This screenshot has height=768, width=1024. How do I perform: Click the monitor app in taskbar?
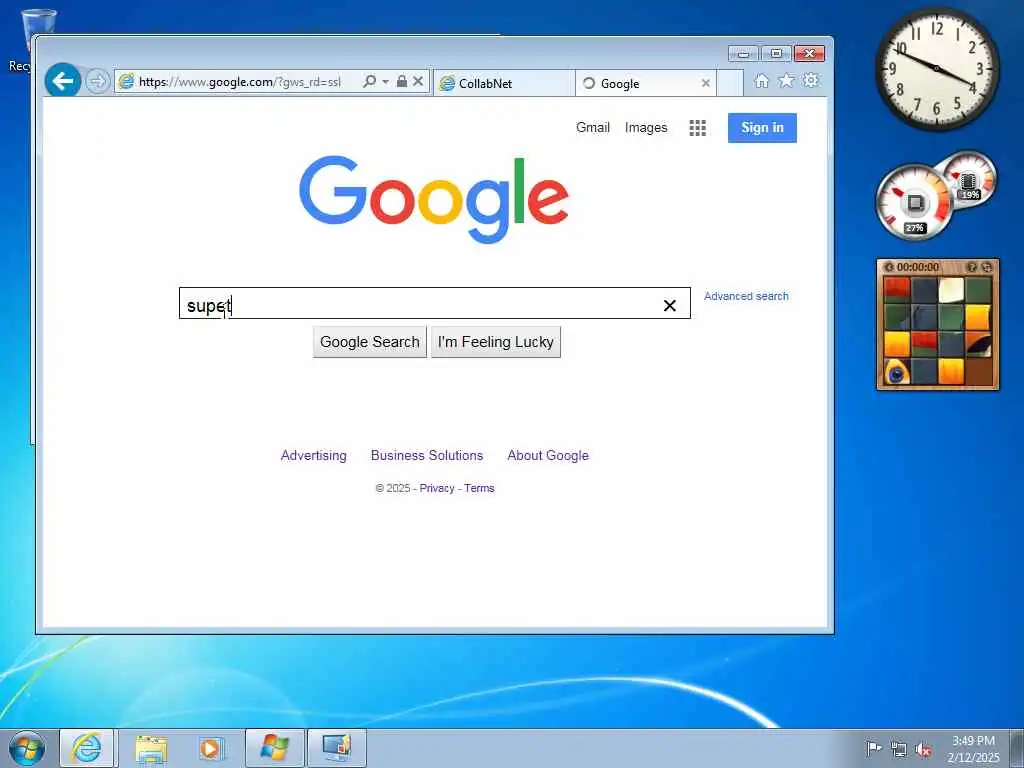click(337, 748)
